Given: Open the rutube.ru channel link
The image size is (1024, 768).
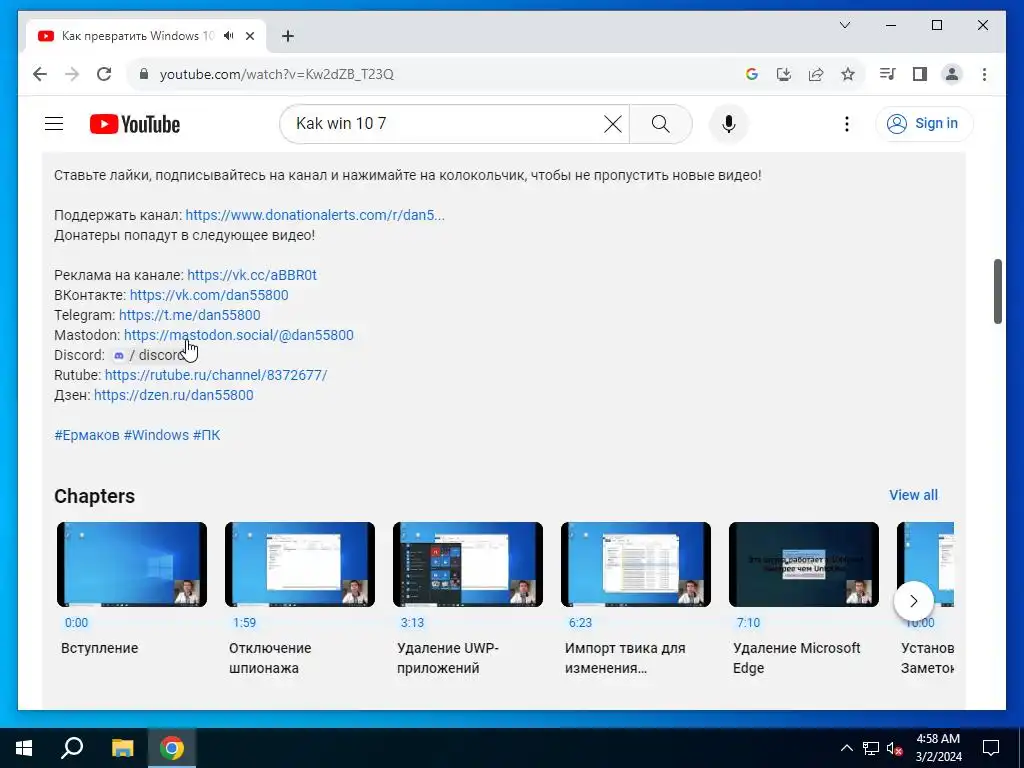Looking at the screenshot, I should pyautogui.click(x=216, y=375).
